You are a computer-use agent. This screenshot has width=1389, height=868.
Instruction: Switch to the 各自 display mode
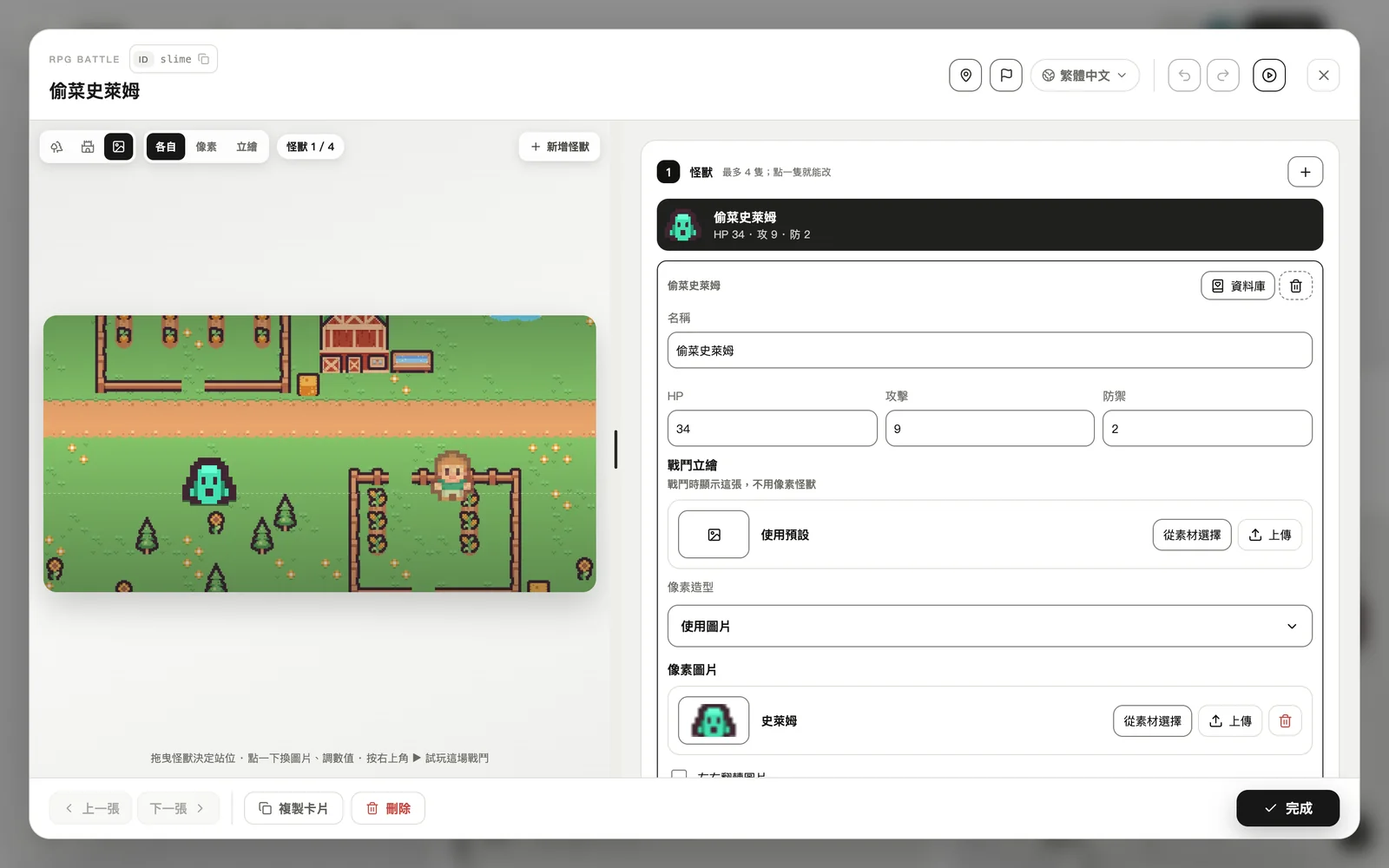[x=166, y=147]
